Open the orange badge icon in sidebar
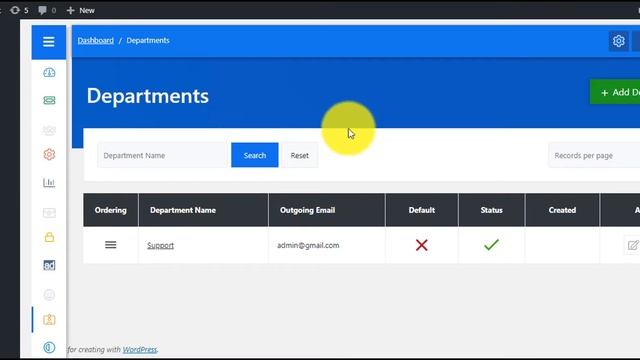This screenshot has width=640, height=360. 49,320
